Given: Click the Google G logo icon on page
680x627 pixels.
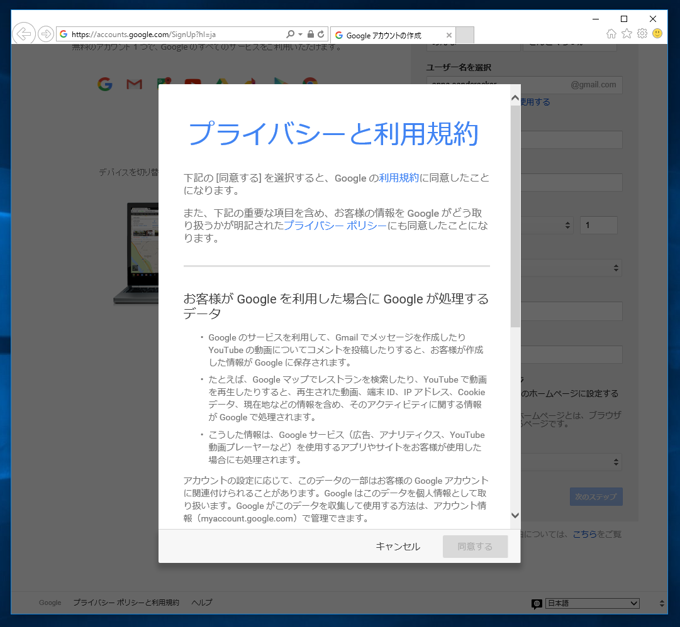Looking at the screenshot, I should (x=105, y=84).
